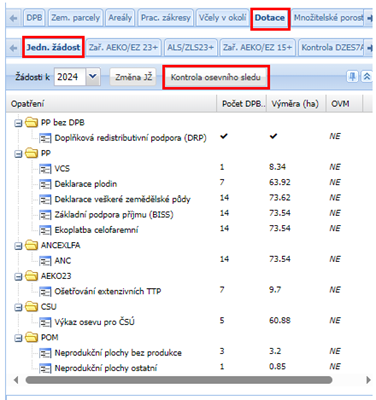Click the year field showing 2024
Viewport: 376px width, 400px height.
point(70,77)
